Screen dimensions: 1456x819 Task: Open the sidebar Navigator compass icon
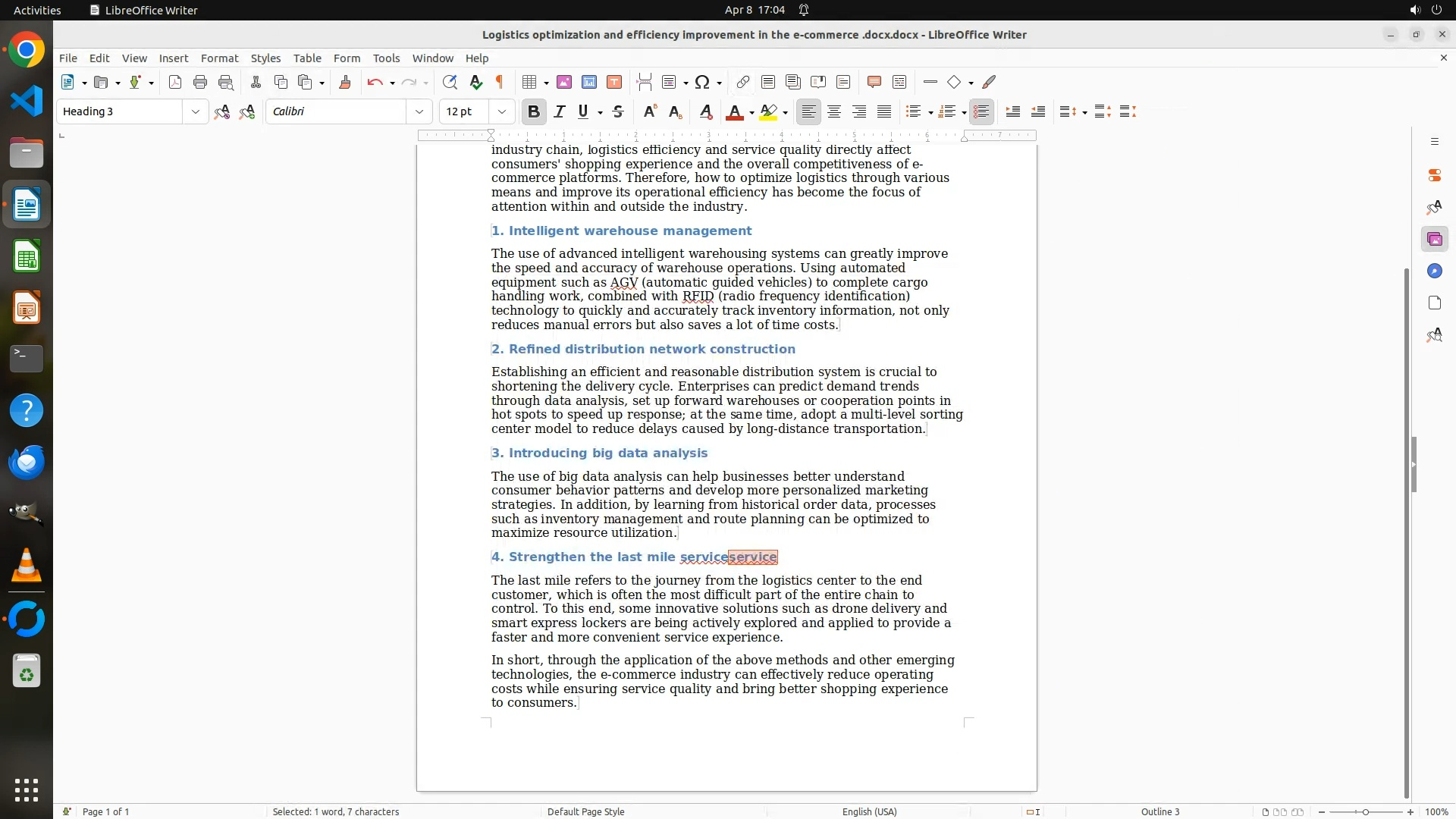[x=1434, y=271]
